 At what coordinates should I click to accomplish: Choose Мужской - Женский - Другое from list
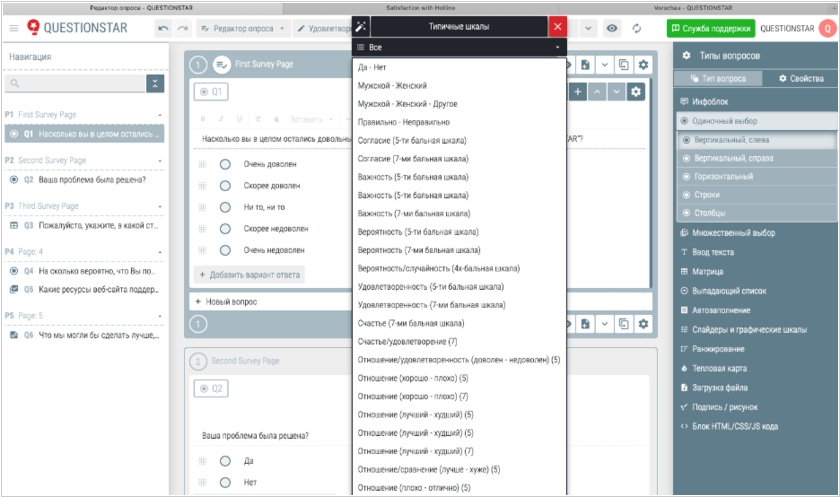pyautogui.click(x=459, y=103)
